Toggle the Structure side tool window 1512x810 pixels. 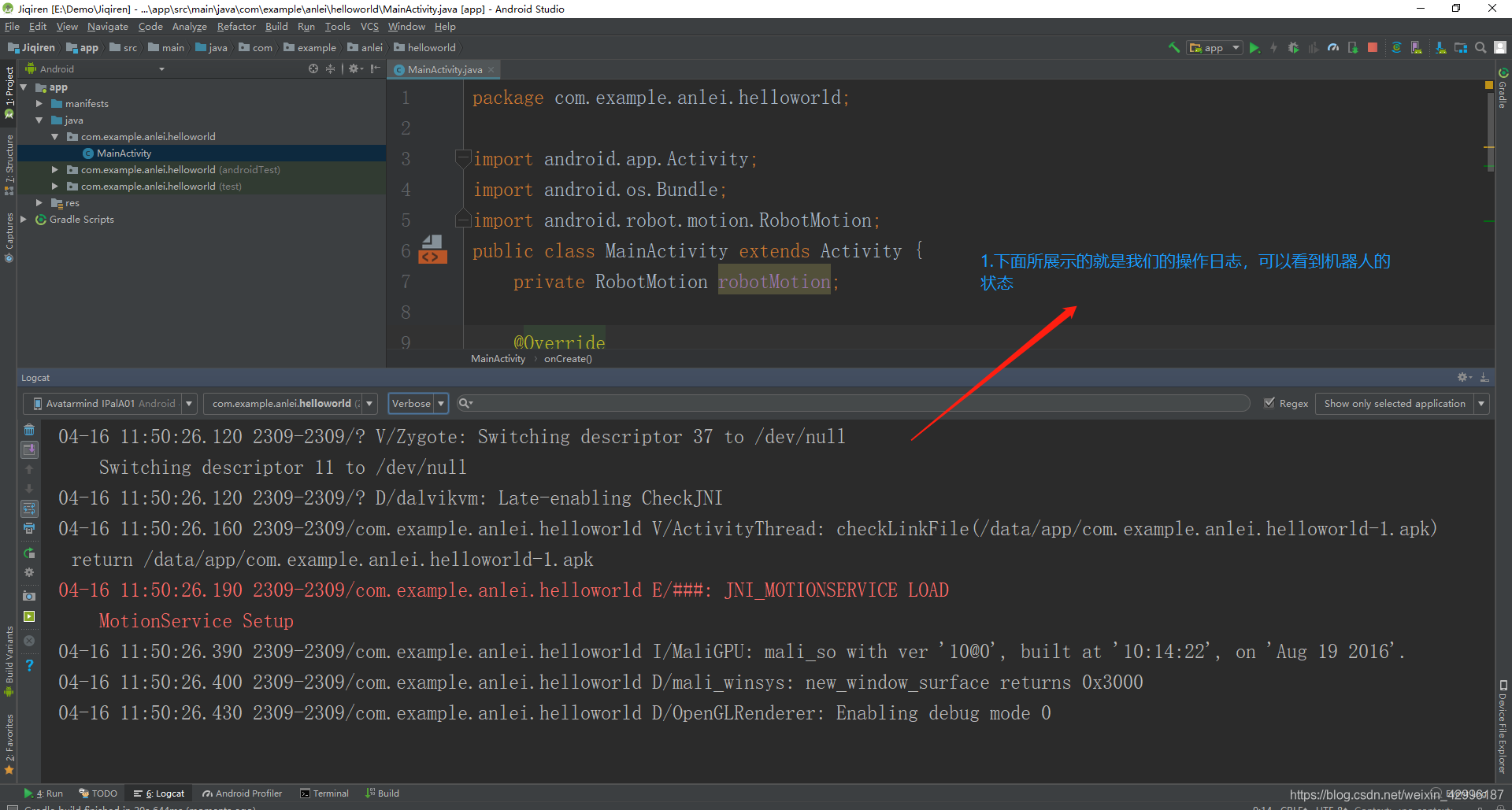pos(9,165)
